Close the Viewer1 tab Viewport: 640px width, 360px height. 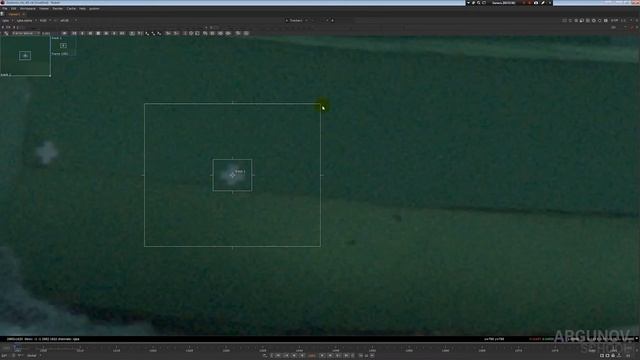pos(23,14)
